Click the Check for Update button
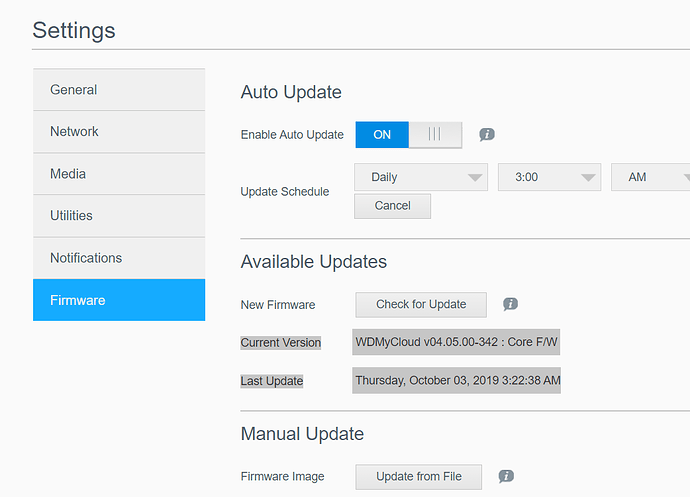The width and height of the screenshot is (690, 497). click(421, 304)
